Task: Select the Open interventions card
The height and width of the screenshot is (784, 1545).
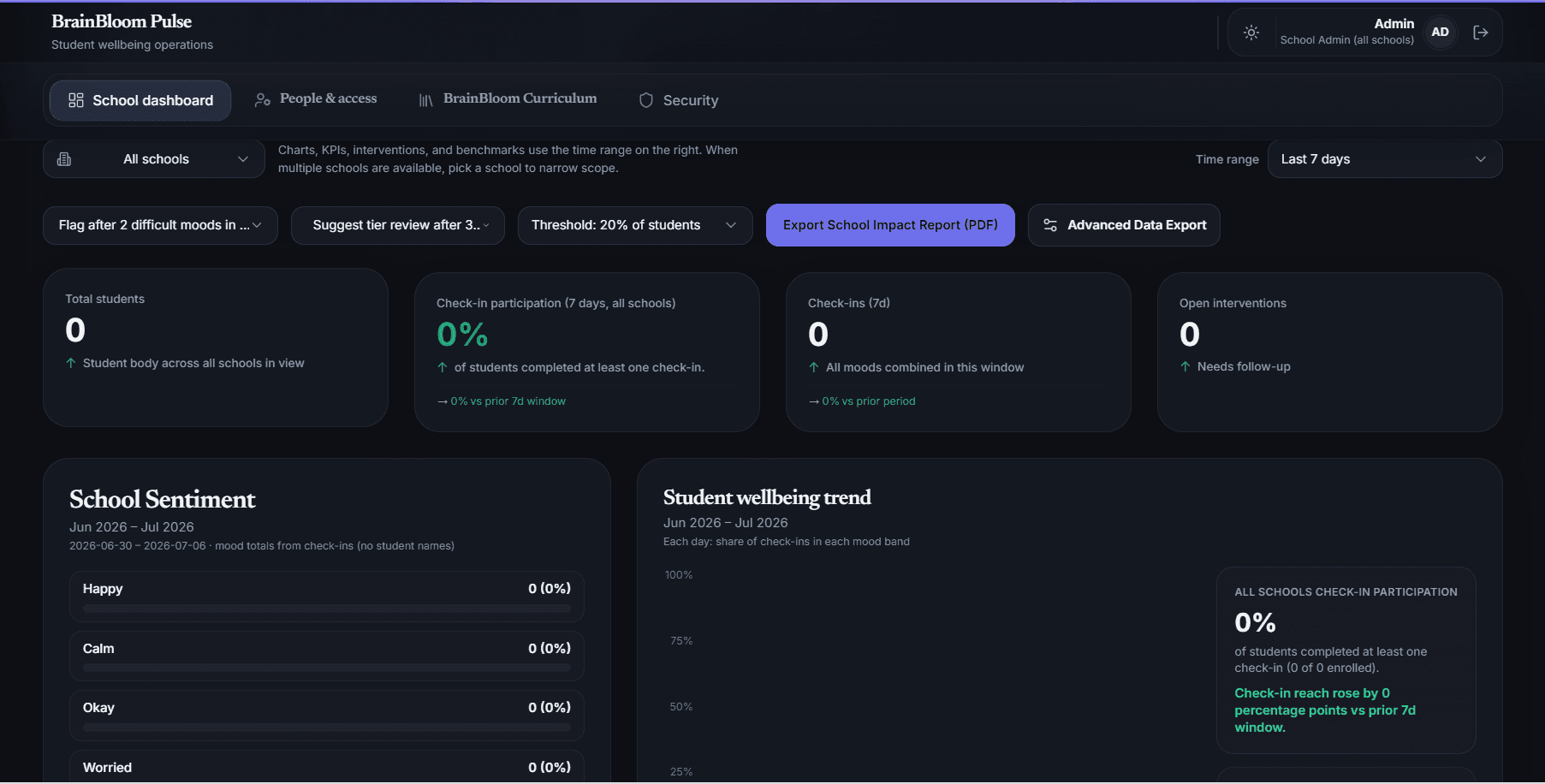Action: point(1329,352)
